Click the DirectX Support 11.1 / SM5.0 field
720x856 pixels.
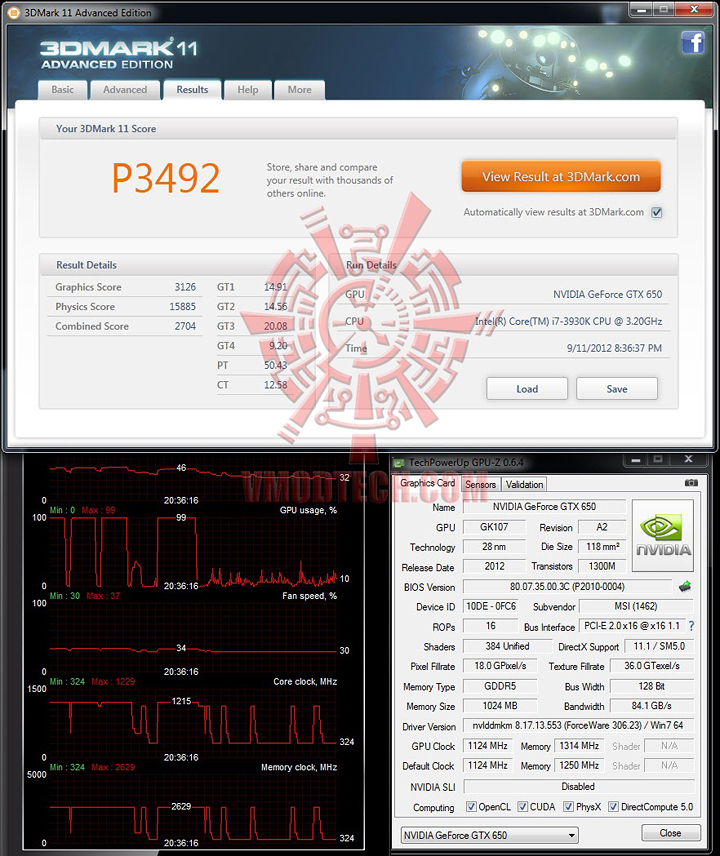pos(659,646)
